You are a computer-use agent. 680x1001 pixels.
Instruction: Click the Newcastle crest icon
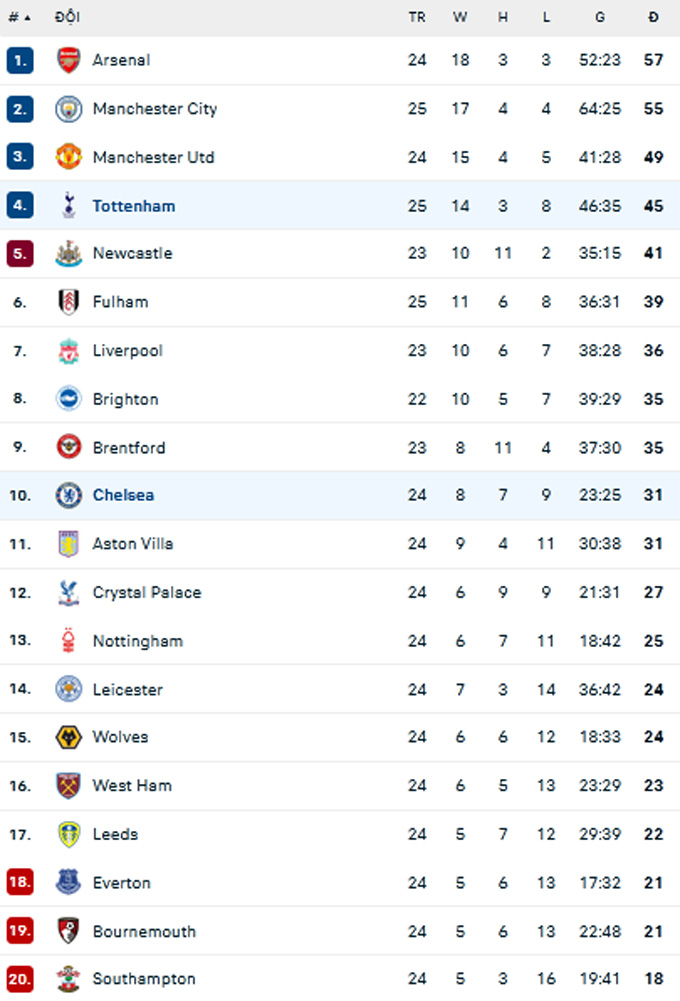point(68,253)
